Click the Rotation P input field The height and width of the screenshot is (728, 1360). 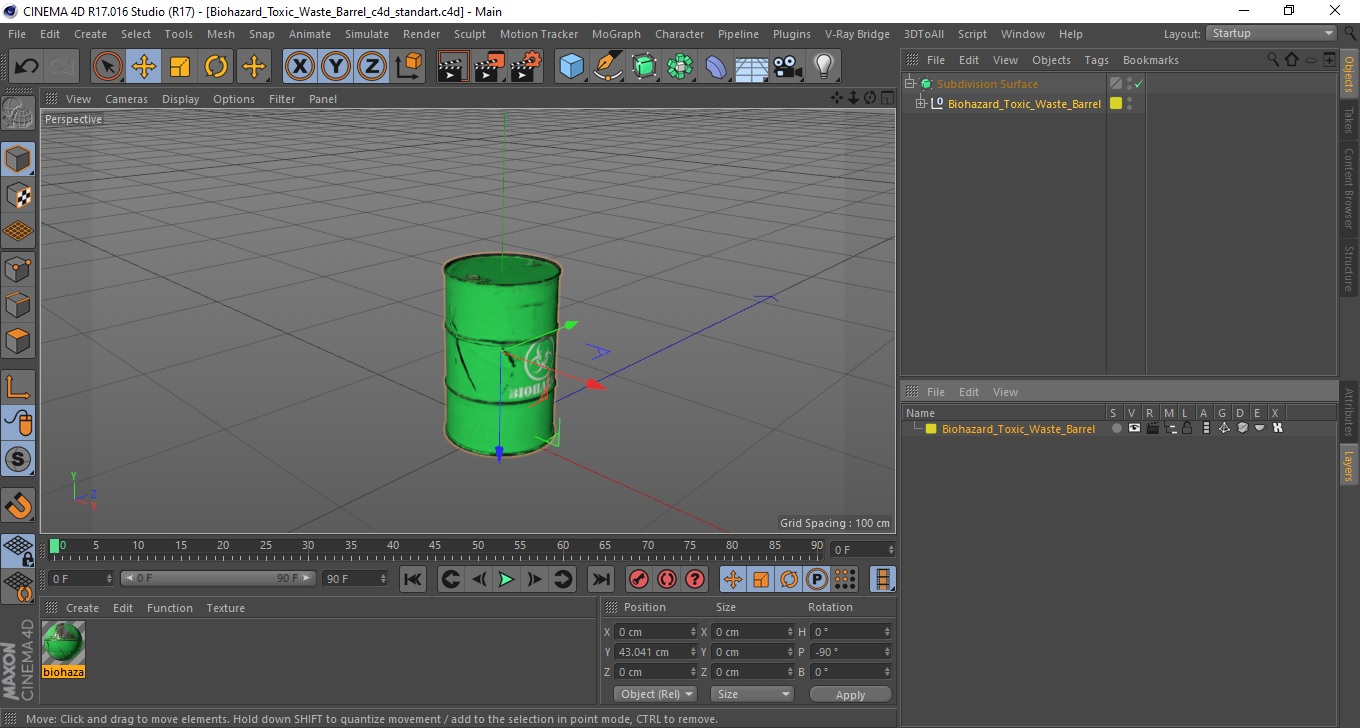click(850, 652)
